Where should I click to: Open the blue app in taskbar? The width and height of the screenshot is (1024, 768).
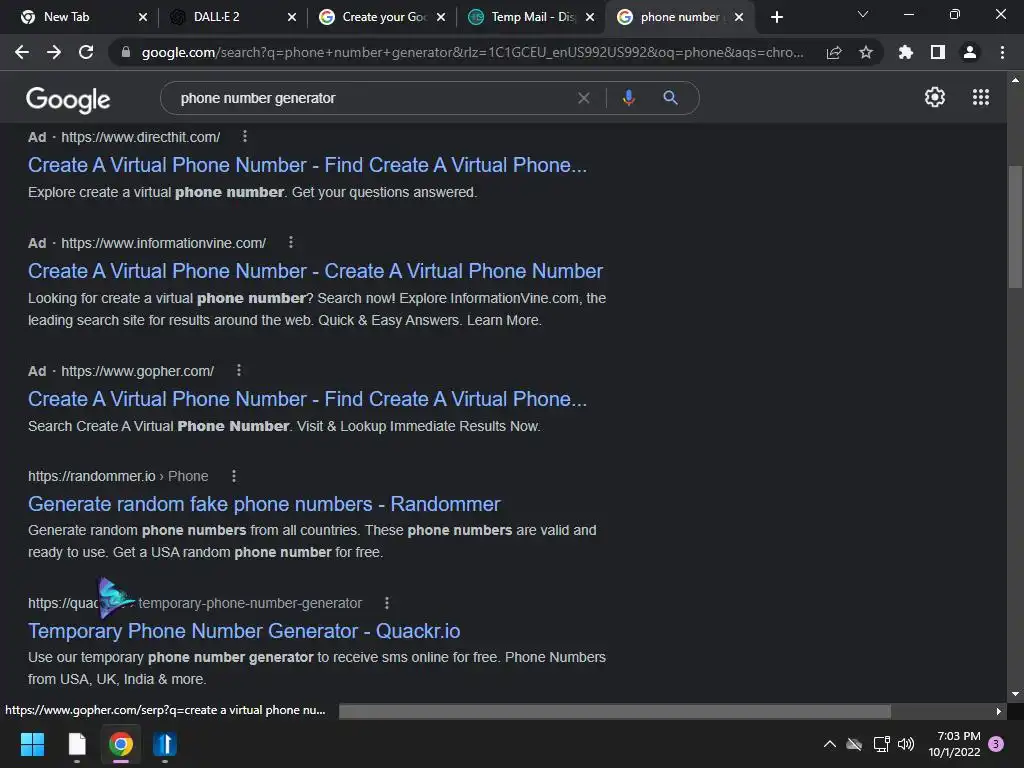165,744
